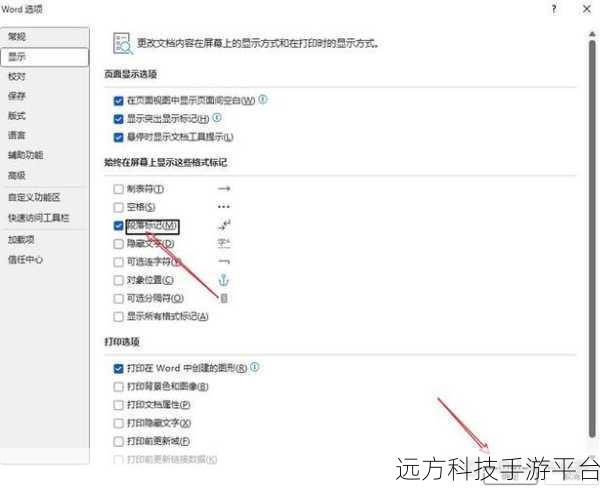The image size is (600, 488).
Task: Enable 对象位置 checkbox
Action: 118,280
